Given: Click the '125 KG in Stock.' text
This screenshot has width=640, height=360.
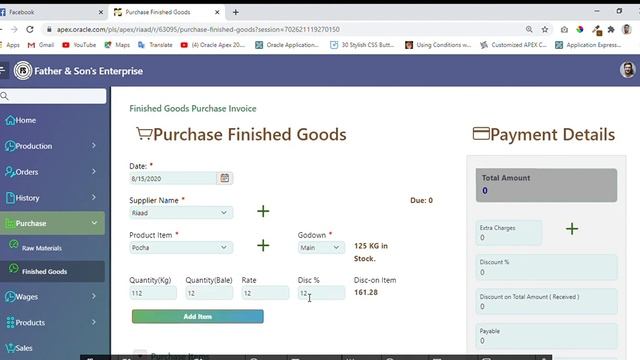Looking at the screenshot, I should 371,252.
